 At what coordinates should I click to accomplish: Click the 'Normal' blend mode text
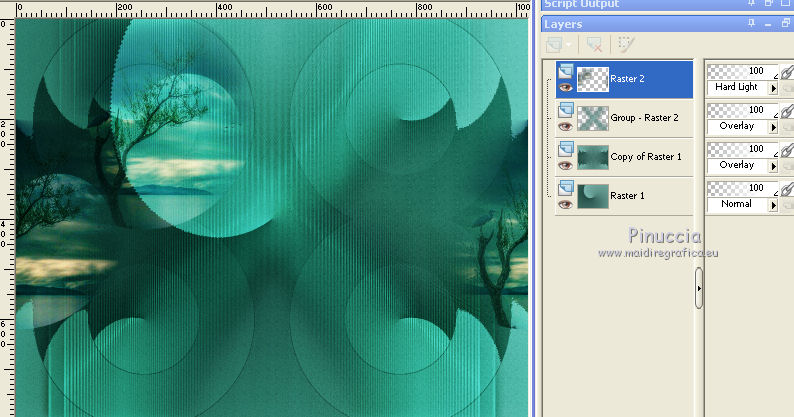[x=736, y=204]
